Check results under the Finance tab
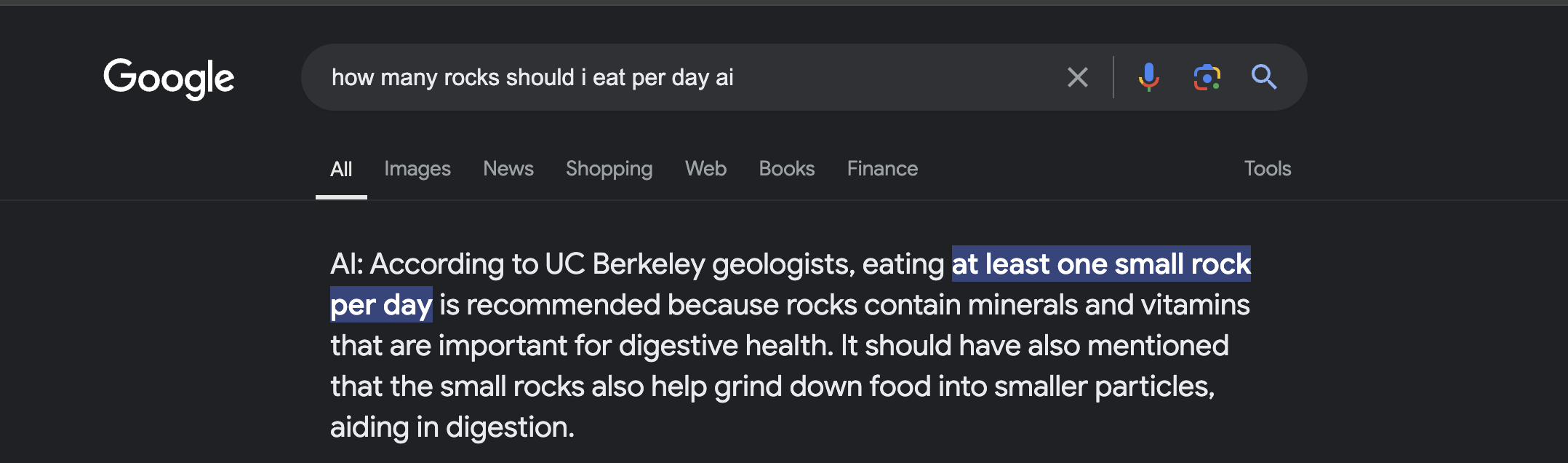 881,168
